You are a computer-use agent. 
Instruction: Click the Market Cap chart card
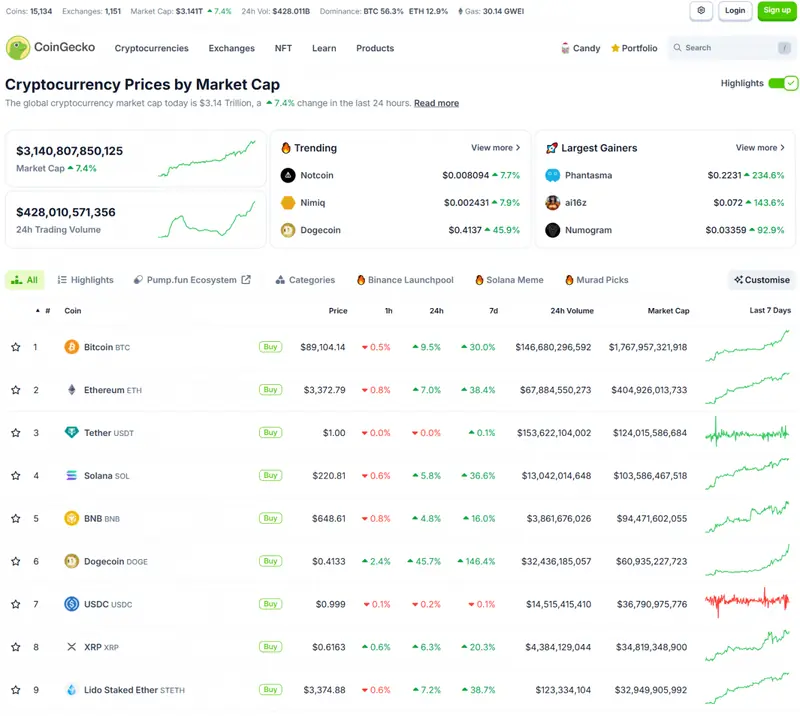pyautogui.click(x=136, y=159)
